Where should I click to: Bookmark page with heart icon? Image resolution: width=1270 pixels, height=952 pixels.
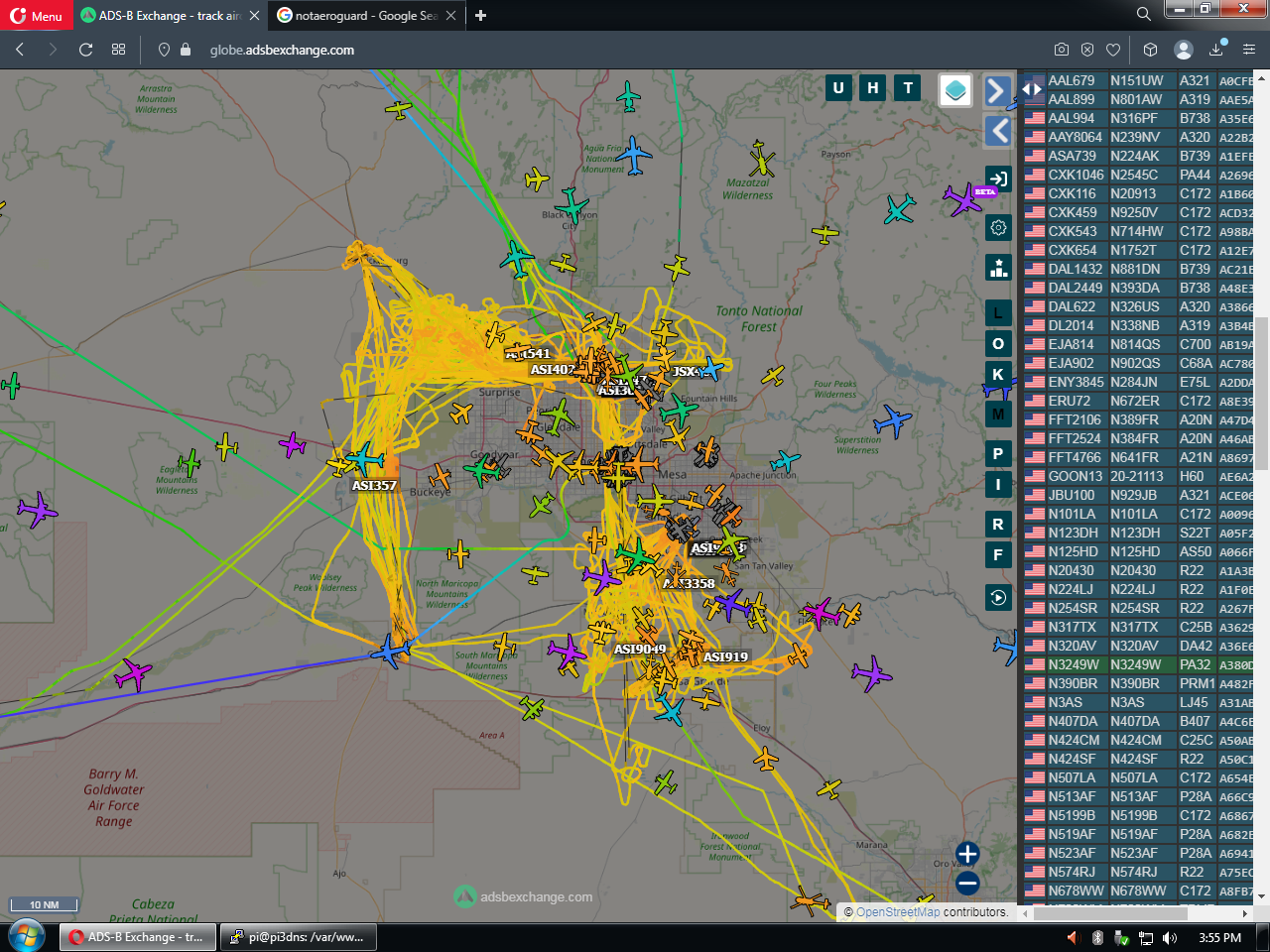pos(1113,50)
